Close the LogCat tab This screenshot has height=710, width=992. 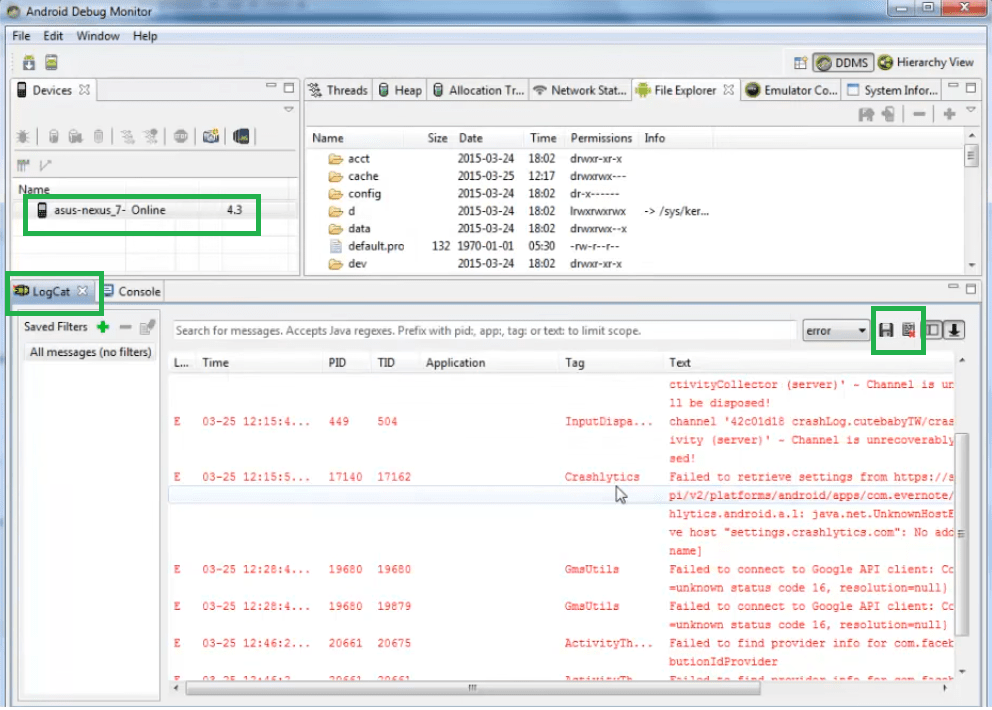click(x=82, y=291)
